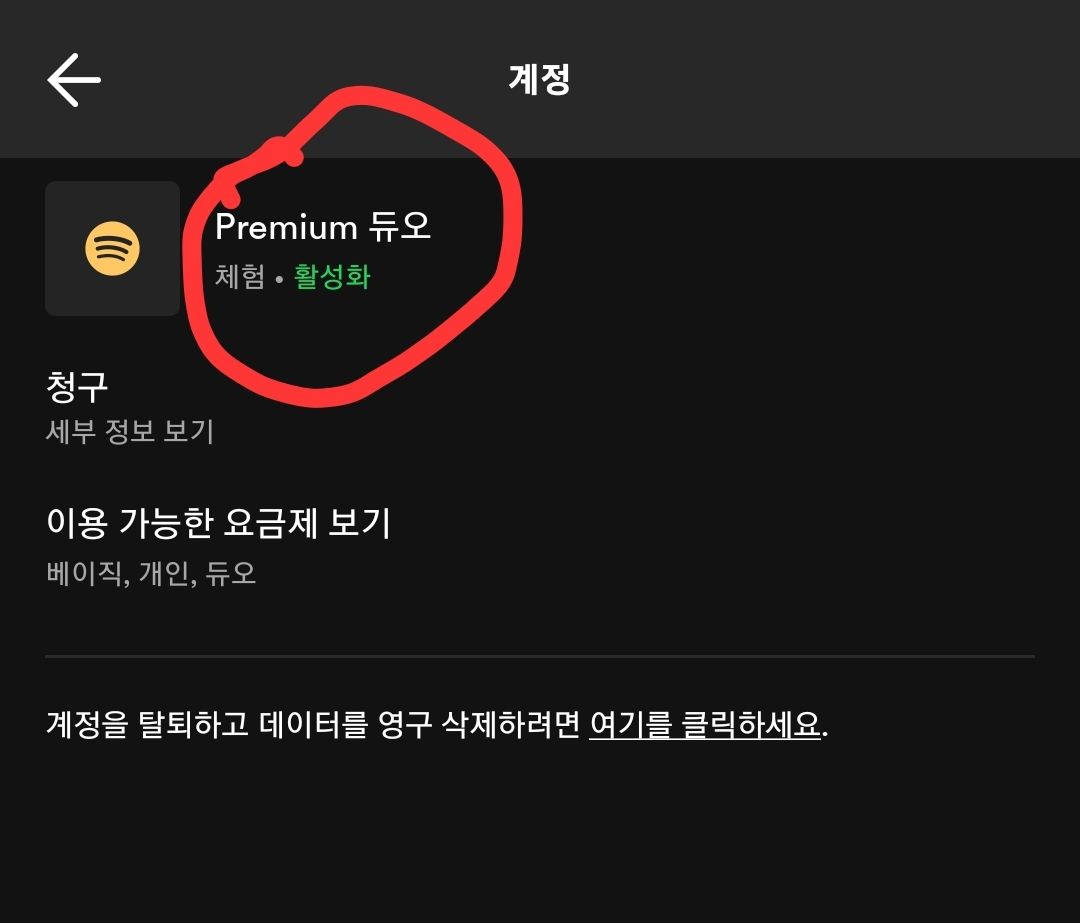Click the horizontal divider line
The height and width of the screenshot is (923, 1080).
click(540, 656)
